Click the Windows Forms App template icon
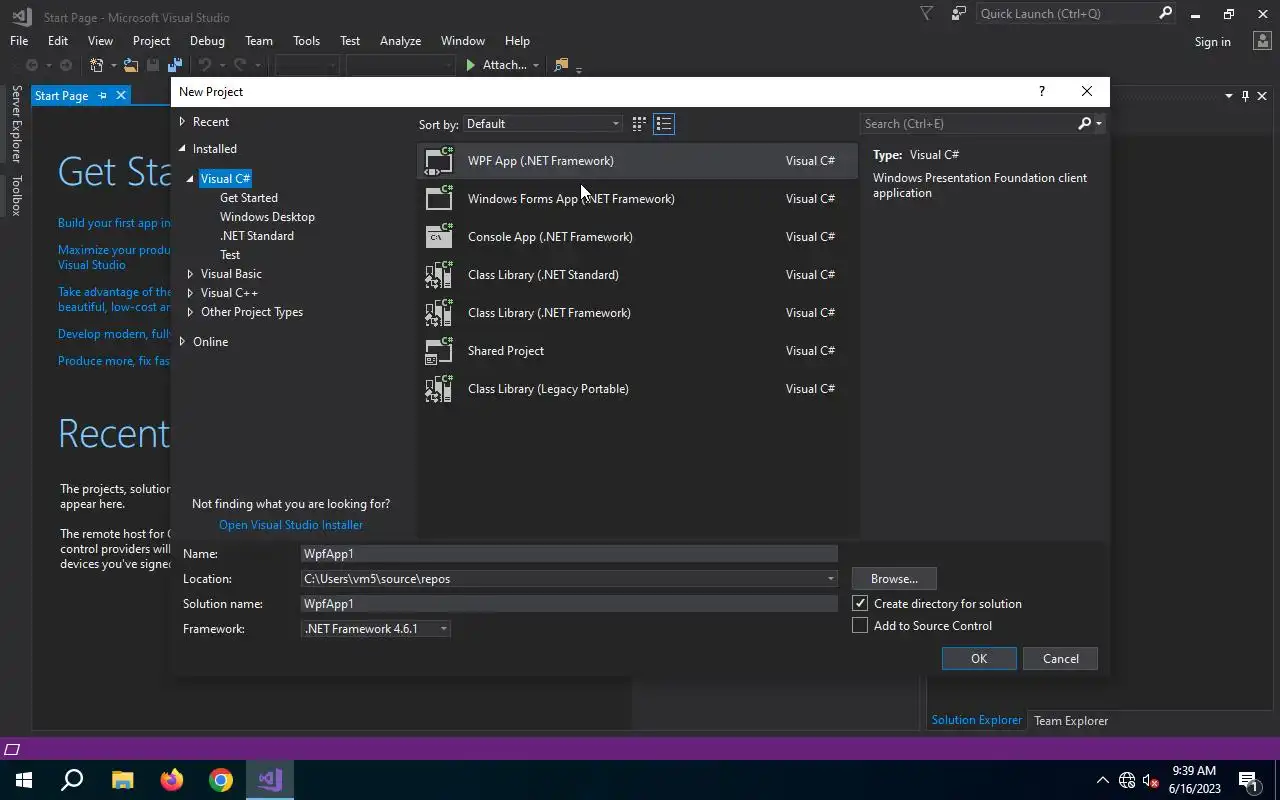1280x800 pixels. point(439,199)
